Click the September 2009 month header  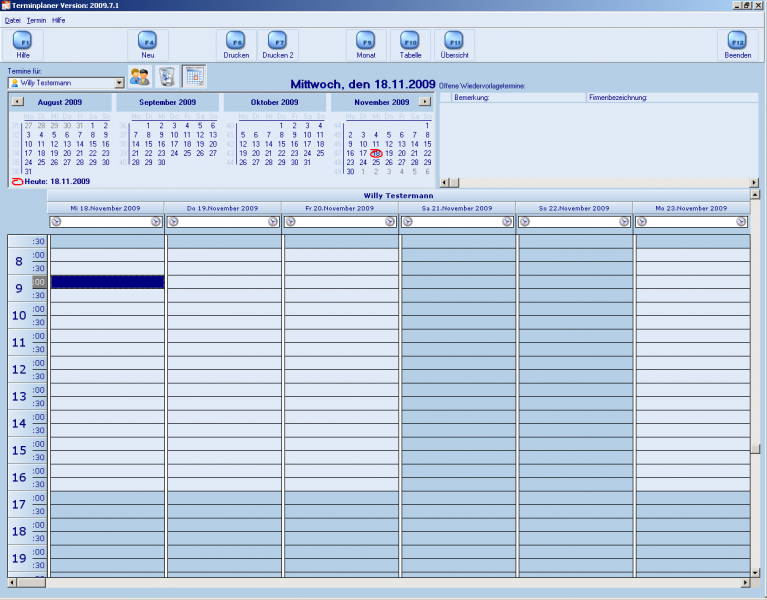(x=167, y=102)
